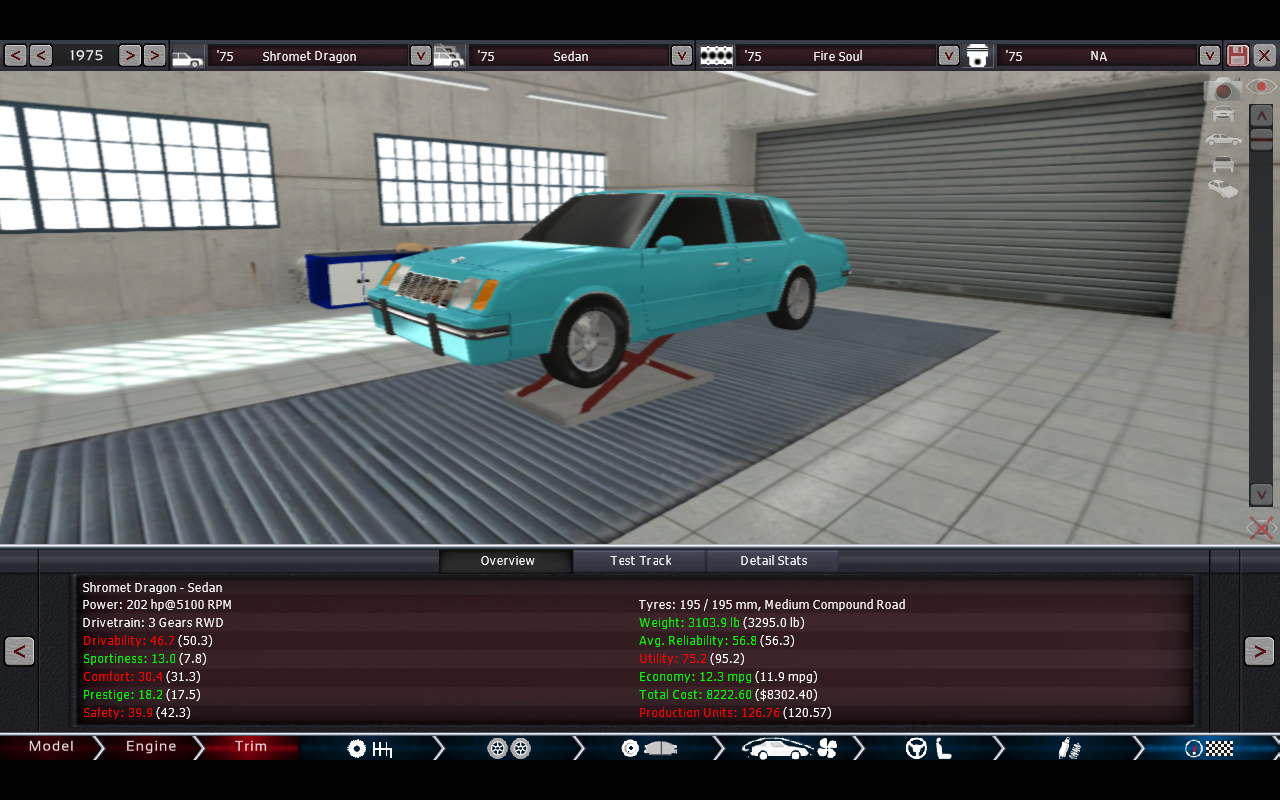
Task: Toggle the crossed-out icon at the viewport's lower right
Action: point(1261,528)
